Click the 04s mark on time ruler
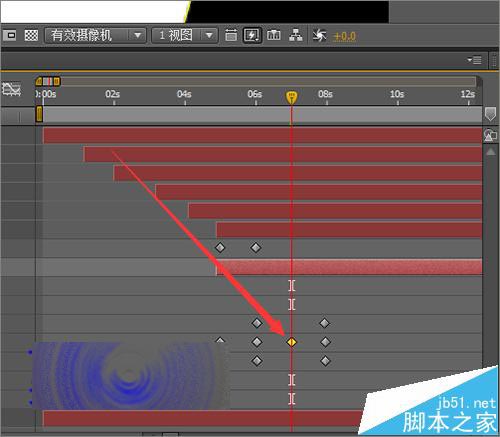 184,94
